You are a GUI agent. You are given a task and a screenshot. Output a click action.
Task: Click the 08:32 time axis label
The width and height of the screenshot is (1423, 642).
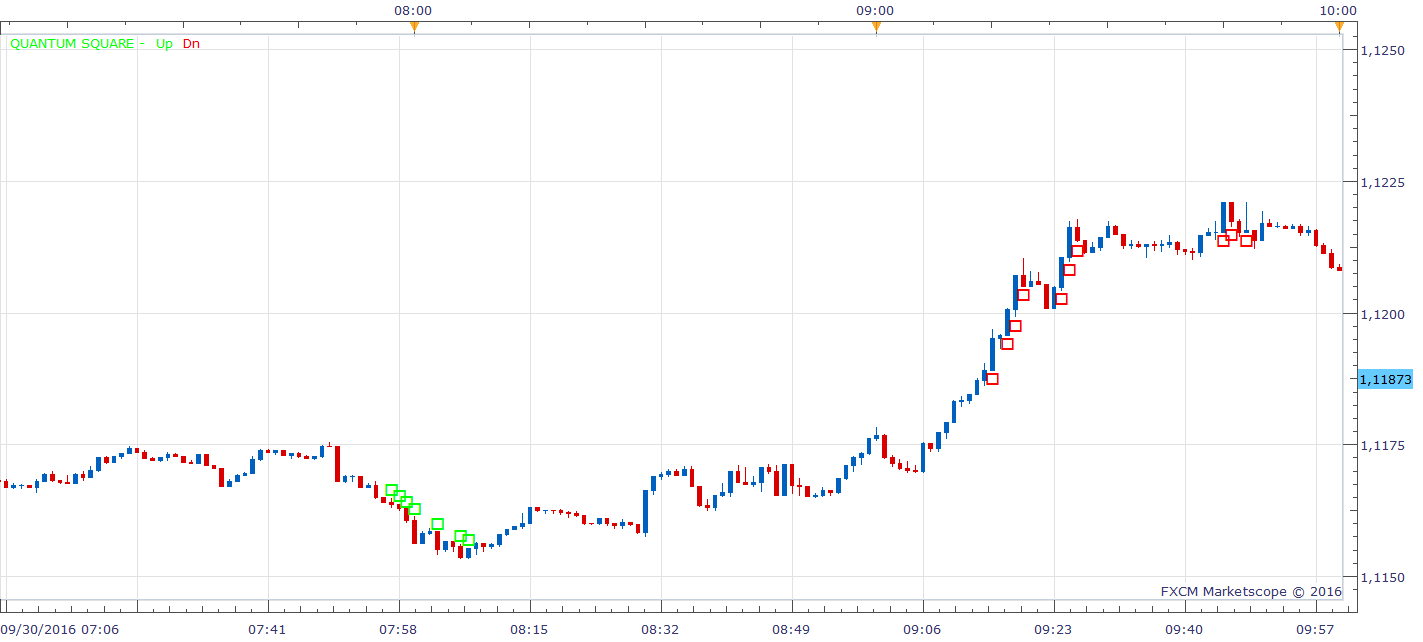pos(660,629)
